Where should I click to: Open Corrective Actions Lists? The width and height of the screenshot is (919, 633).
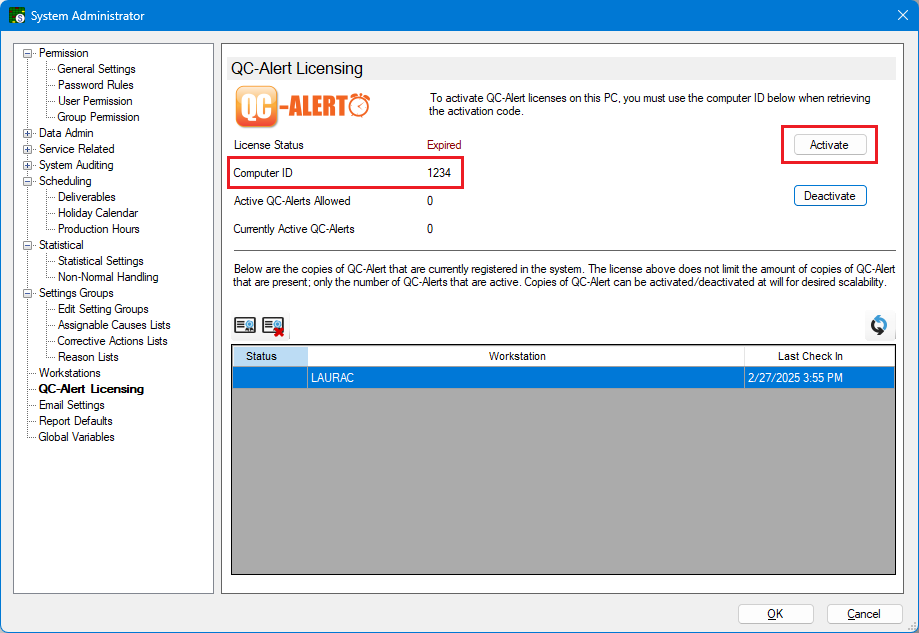point(112,341)
